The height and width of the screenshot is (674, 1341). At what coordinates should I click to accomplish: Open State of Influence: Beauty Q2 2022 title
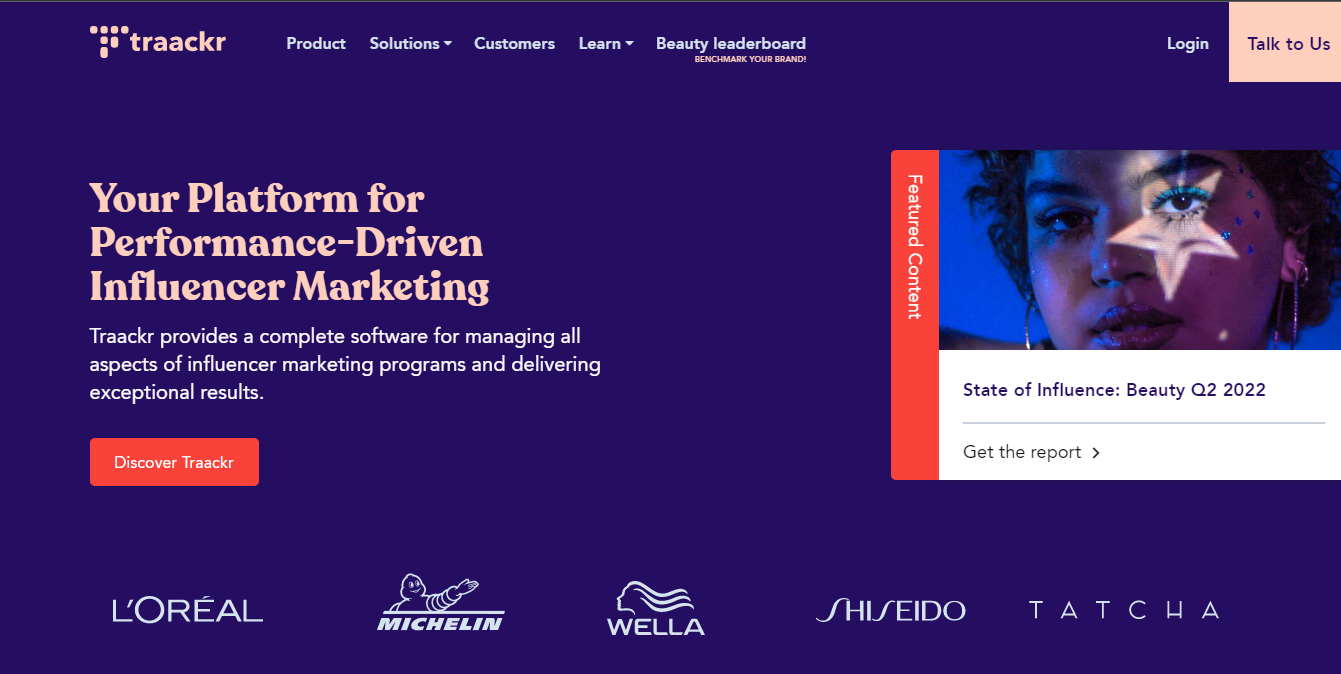click(x=1114, y=390)
